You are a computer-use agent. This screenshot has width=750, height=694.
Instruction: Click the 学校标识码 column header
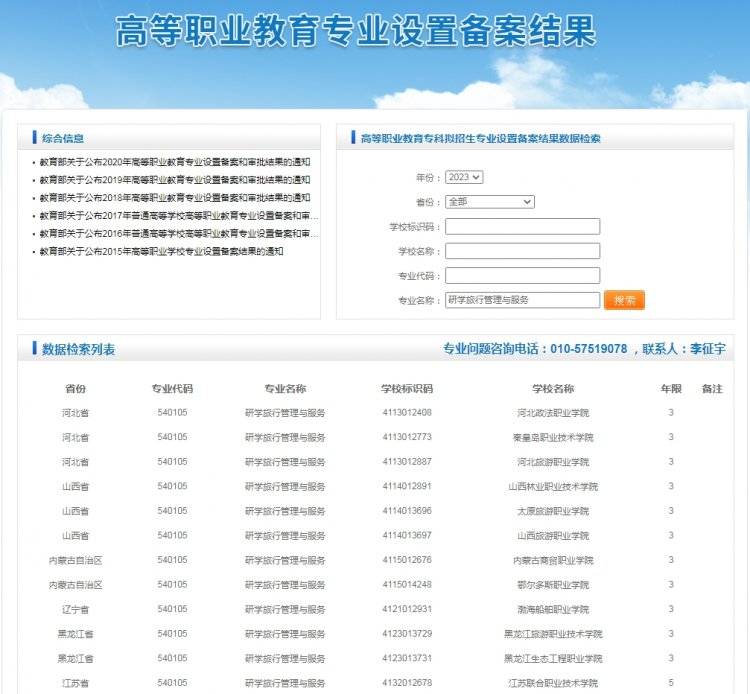407,389
